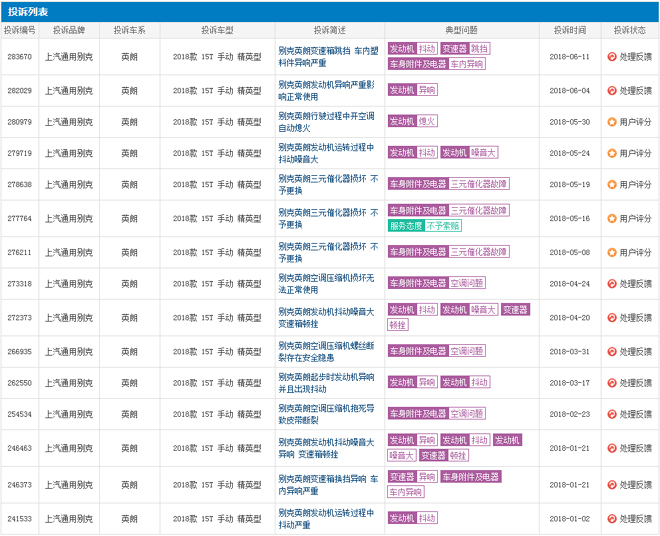Click the green 服务态度 不予索赔 tag
The width and height of the screenshot is (660, 536).
(424, 226)
